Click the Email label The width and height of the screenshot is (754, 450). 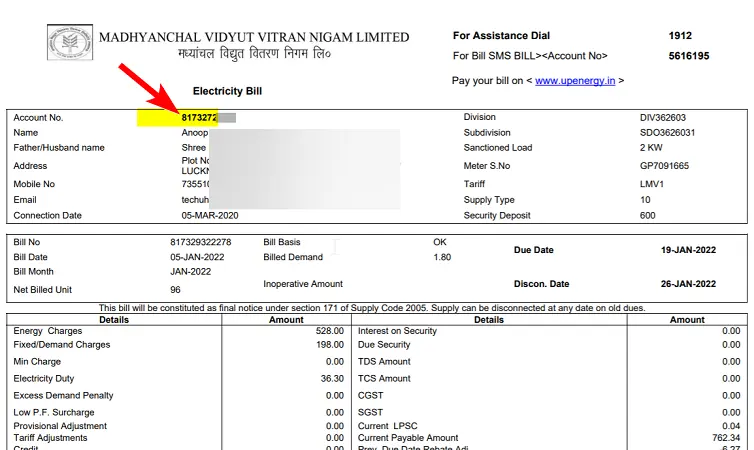(x=25, y=200)
